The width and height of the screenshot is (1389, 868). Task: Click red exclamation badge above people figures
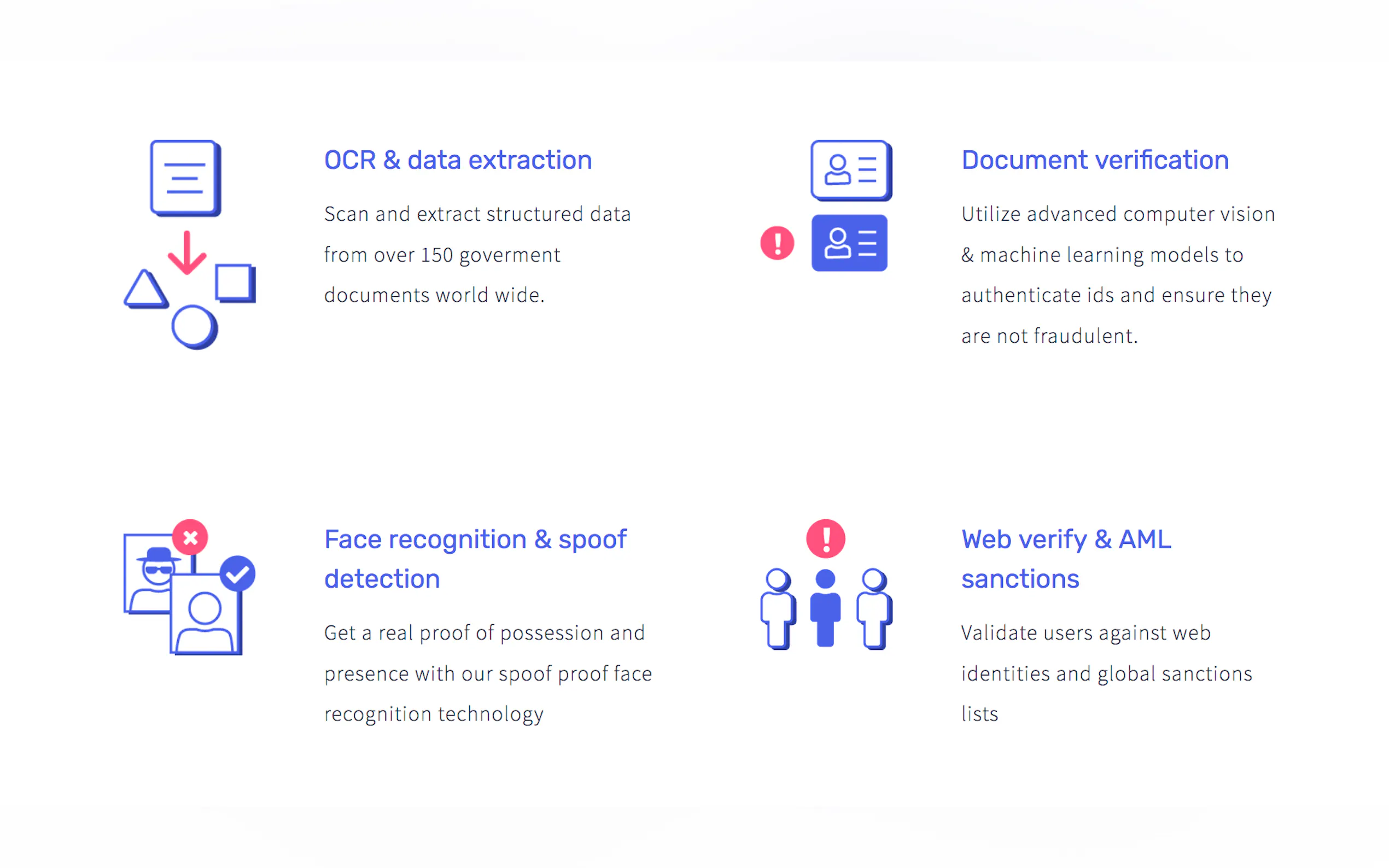(825, 538)
